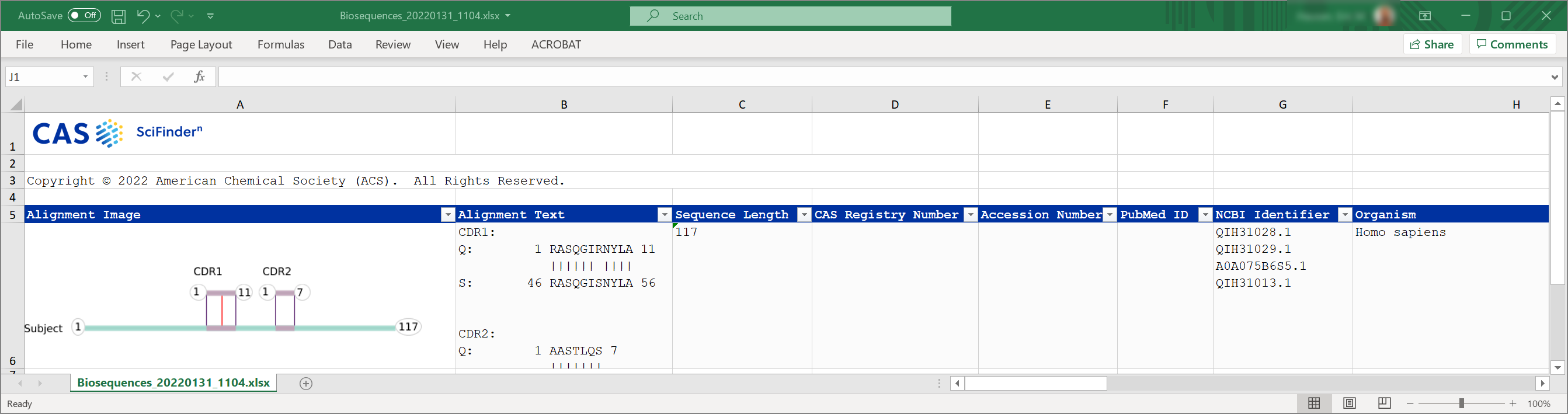Click the Homo sapiens cell
Image resolution: width=1568 pixels, height=414 pixels.
click(1450, 295)
